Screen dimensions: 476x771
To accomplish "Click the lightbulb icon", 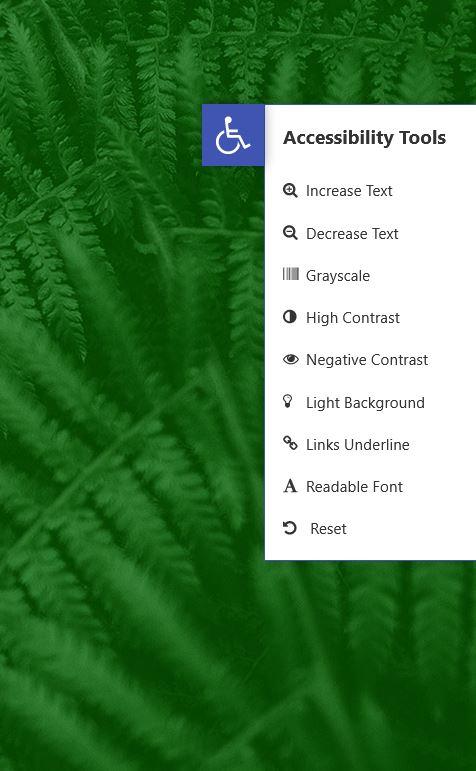I will pyautogui.click(x=288, y=401).
